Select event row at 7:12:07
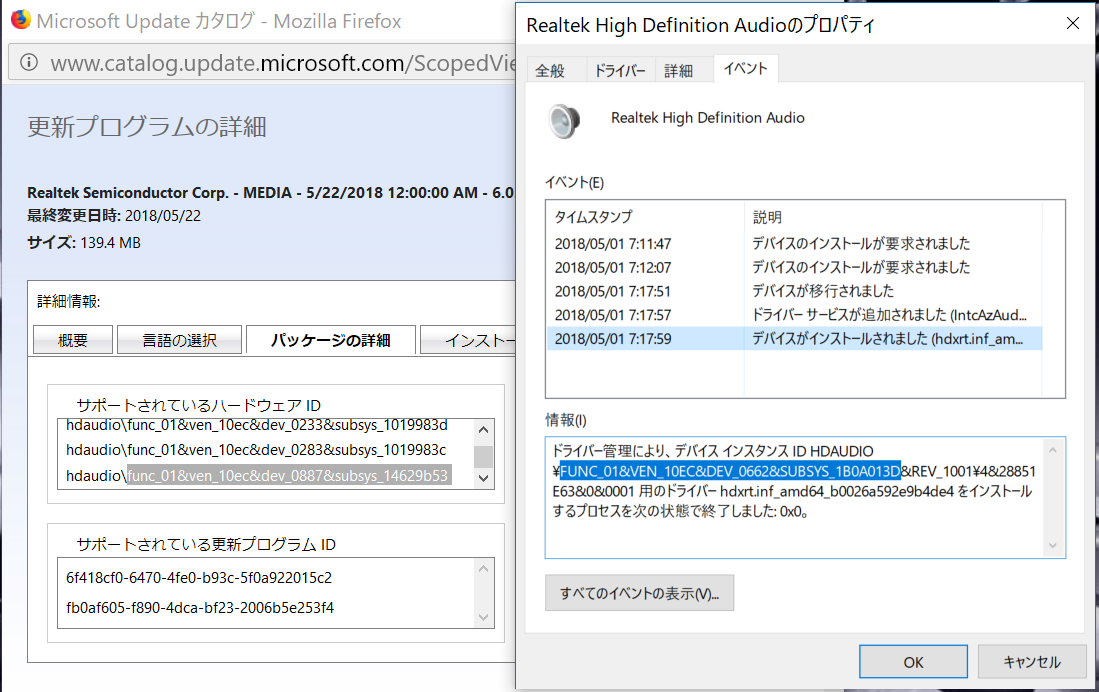This screenshot has width=1099, height=692. coord(794,268)
